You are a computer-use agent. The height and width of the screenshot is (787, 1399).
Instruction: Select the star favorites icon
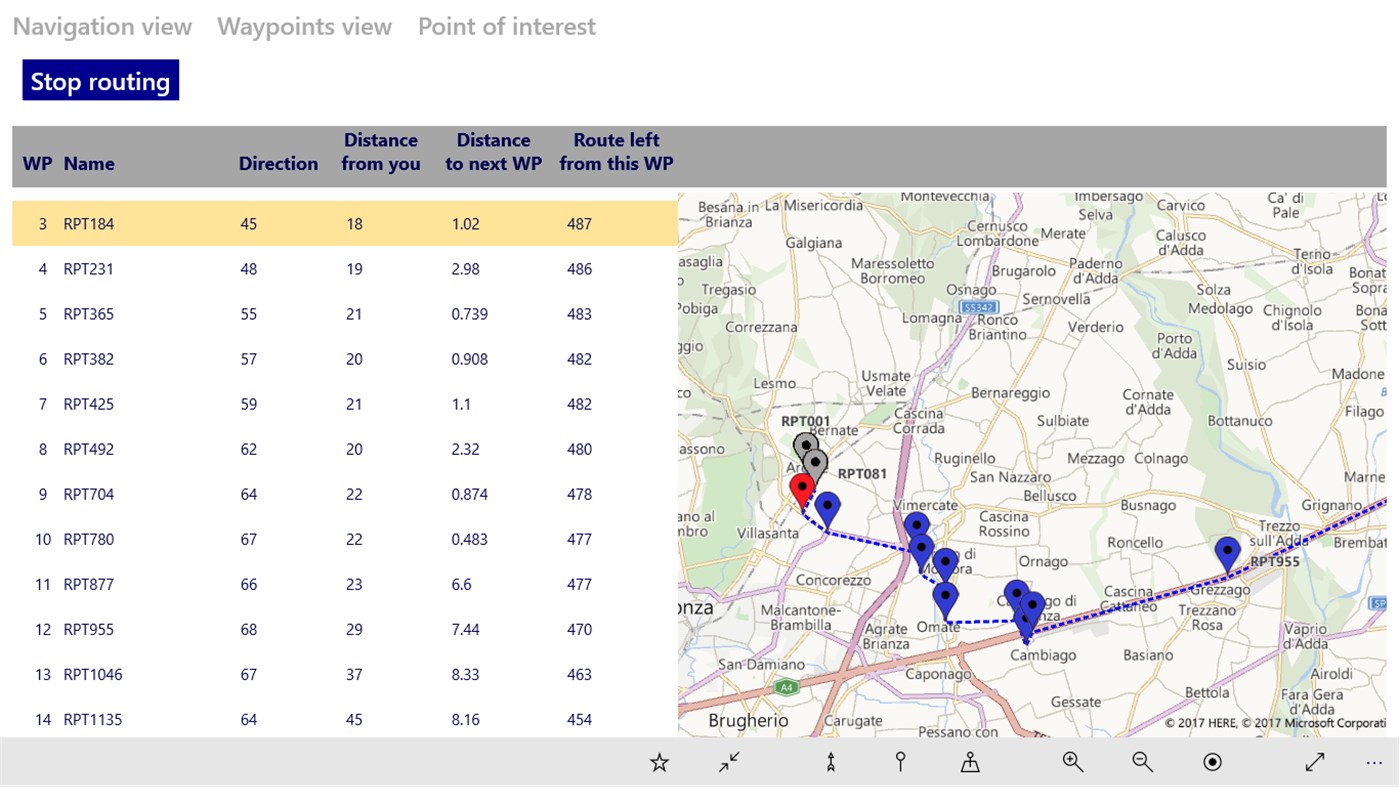click(x=659, y=761)
